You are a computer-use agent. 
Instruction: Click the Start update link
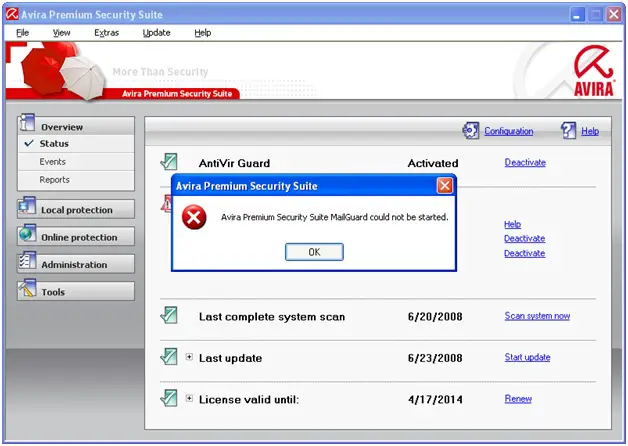pos(527,357)
